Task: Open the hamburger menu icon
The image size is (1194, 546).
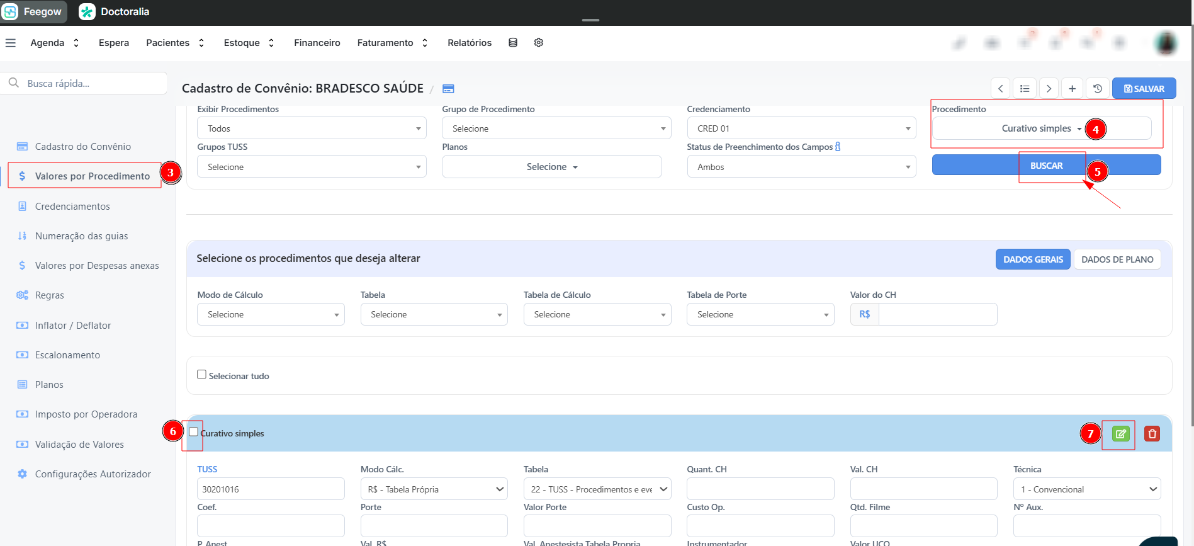Action: [x=10, y=43]
